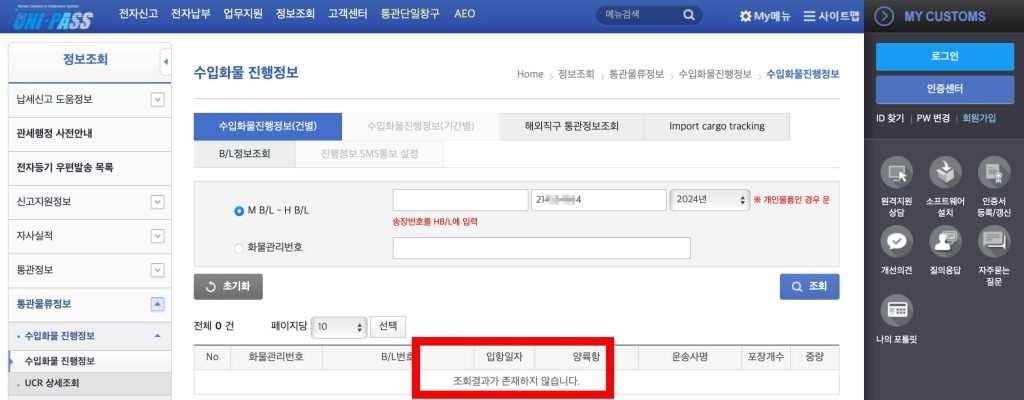Switch to B/L정보조회 tab
This screenshot has width=1024, height=400.
coord(244,154)
